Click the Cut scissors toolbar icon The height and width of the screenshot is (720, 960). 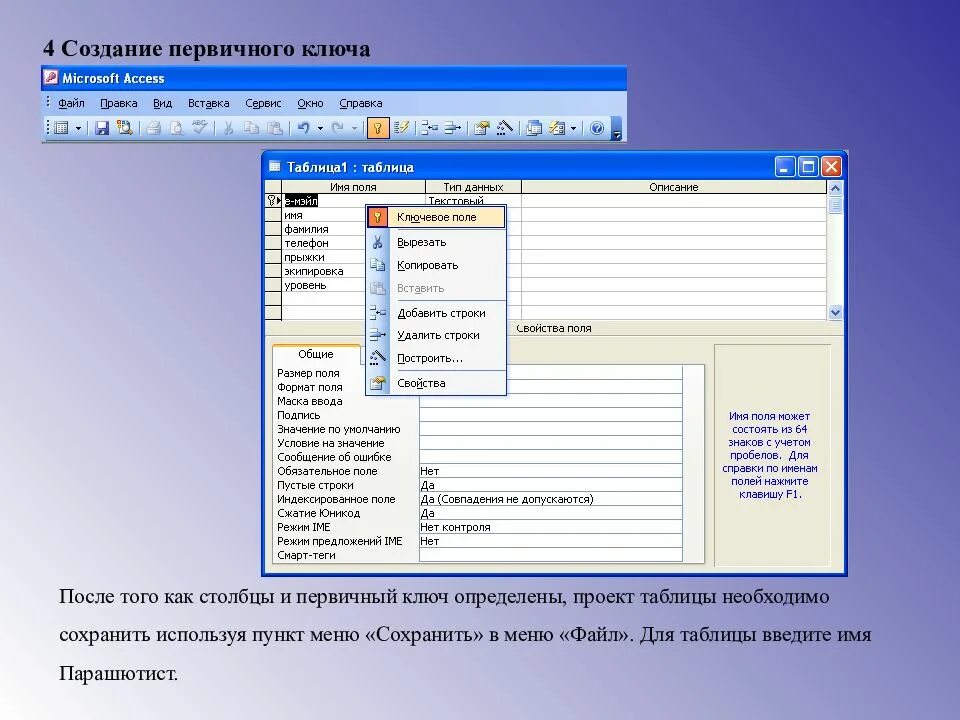pyautogui.click(x=228, y=128)
